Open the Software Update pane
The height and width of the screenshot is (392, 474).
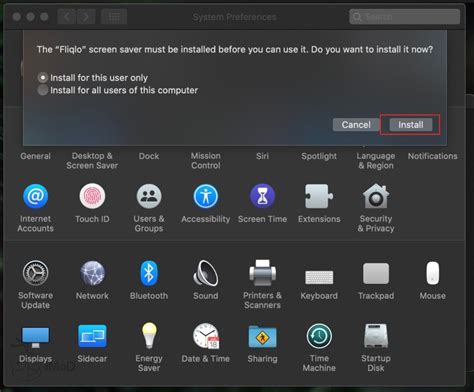35,273
